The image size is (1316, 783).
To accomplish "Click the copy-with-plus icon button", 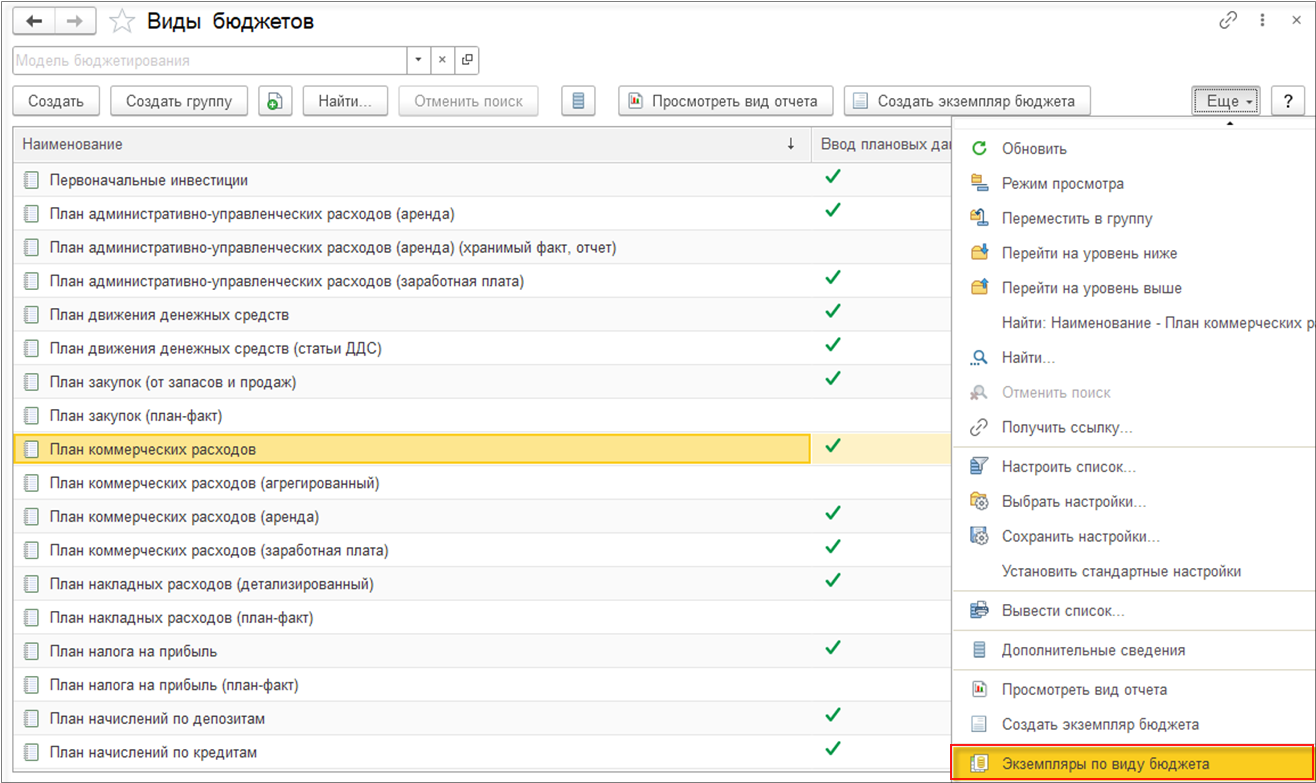I will (275, 101).
